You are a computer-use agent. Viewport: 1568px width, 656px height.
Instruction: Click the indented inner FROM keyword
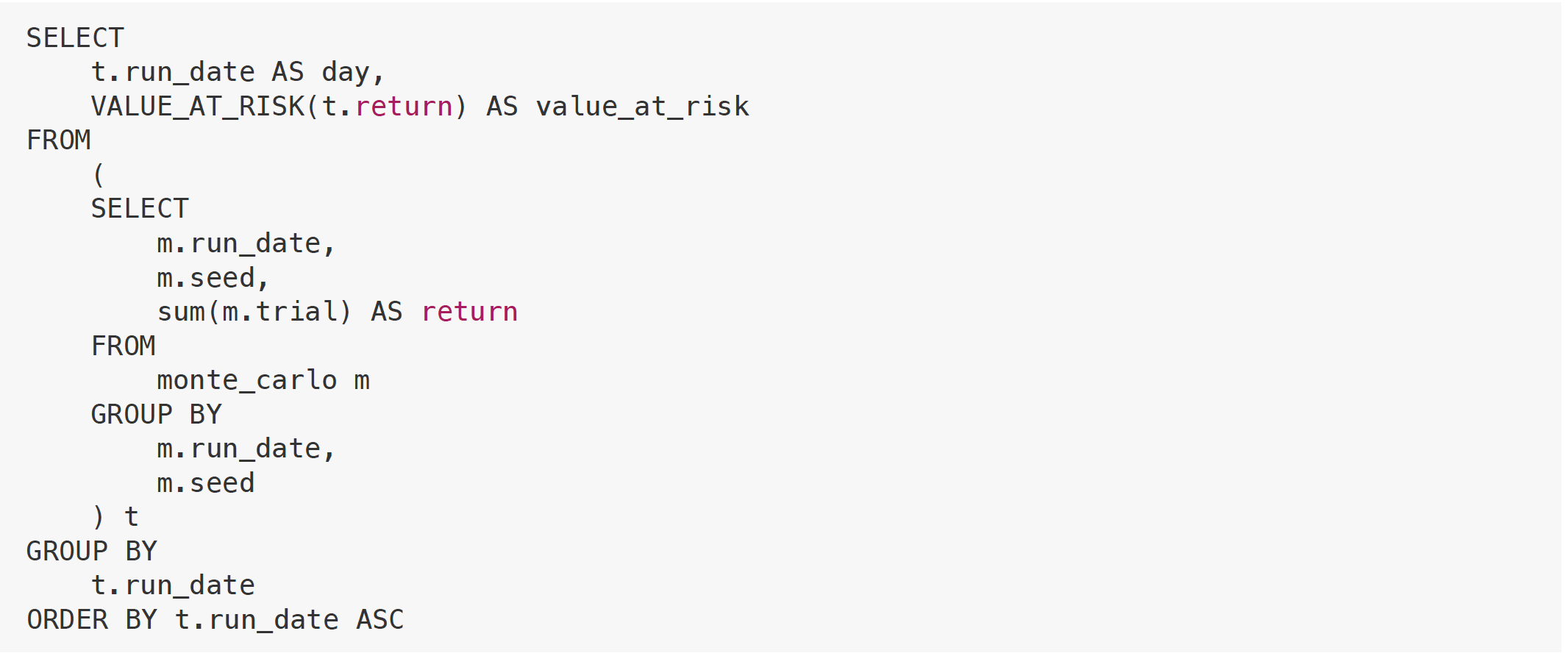(124, 346)
